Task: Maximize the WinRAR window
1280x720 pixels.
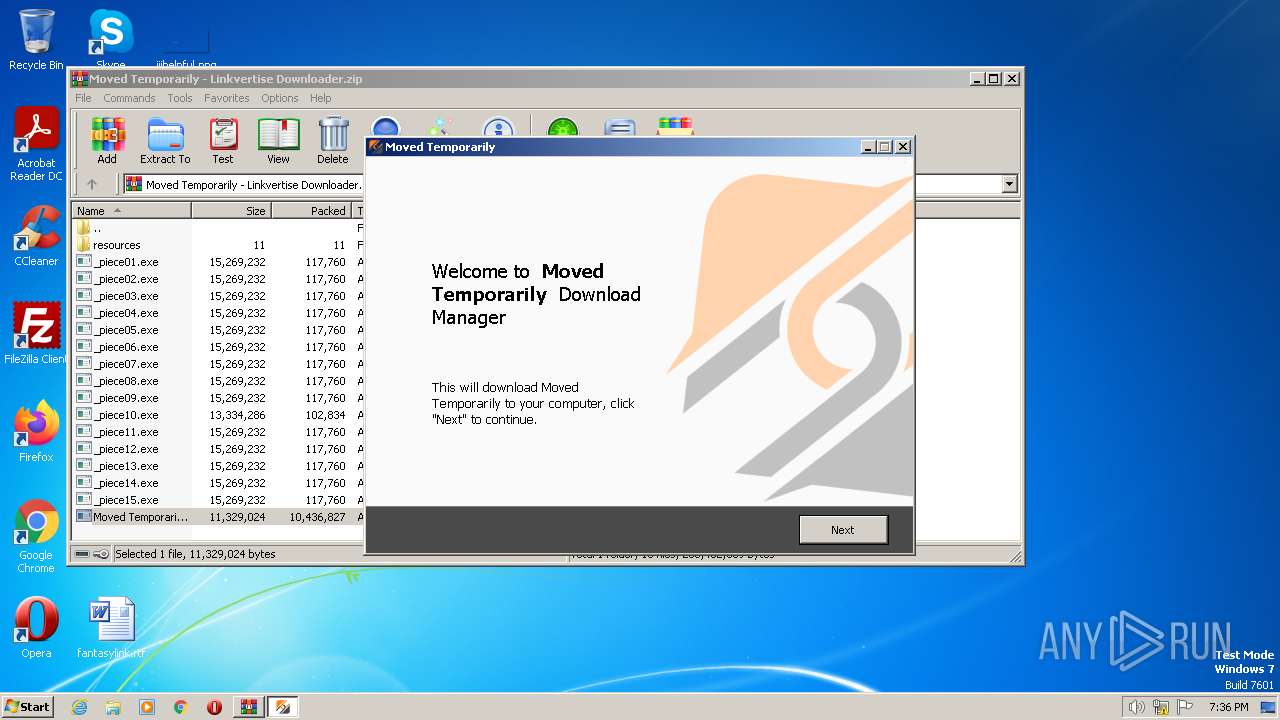Action: point(993,79)
